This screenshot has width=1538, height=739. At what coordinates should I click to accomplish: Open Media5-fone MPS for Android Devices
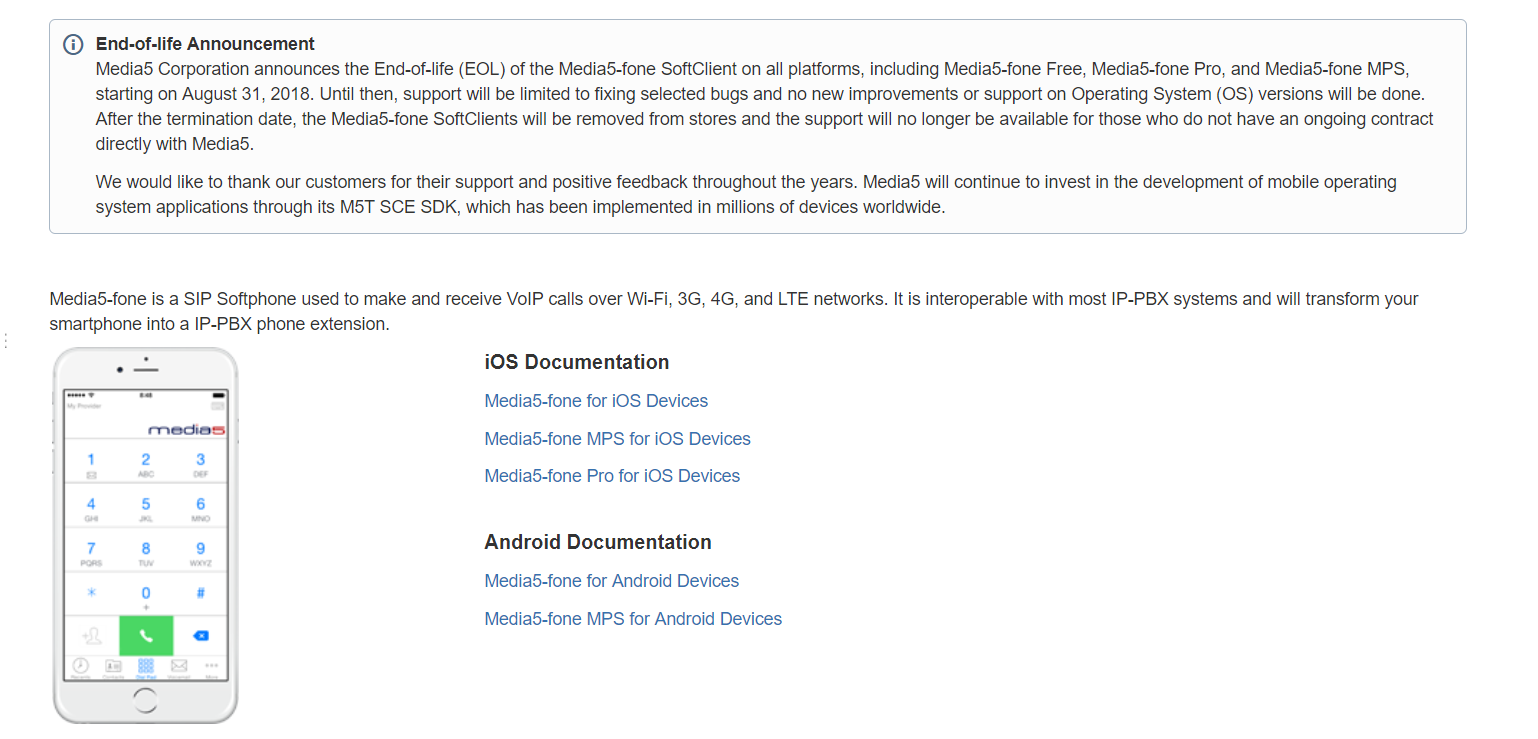633,619
